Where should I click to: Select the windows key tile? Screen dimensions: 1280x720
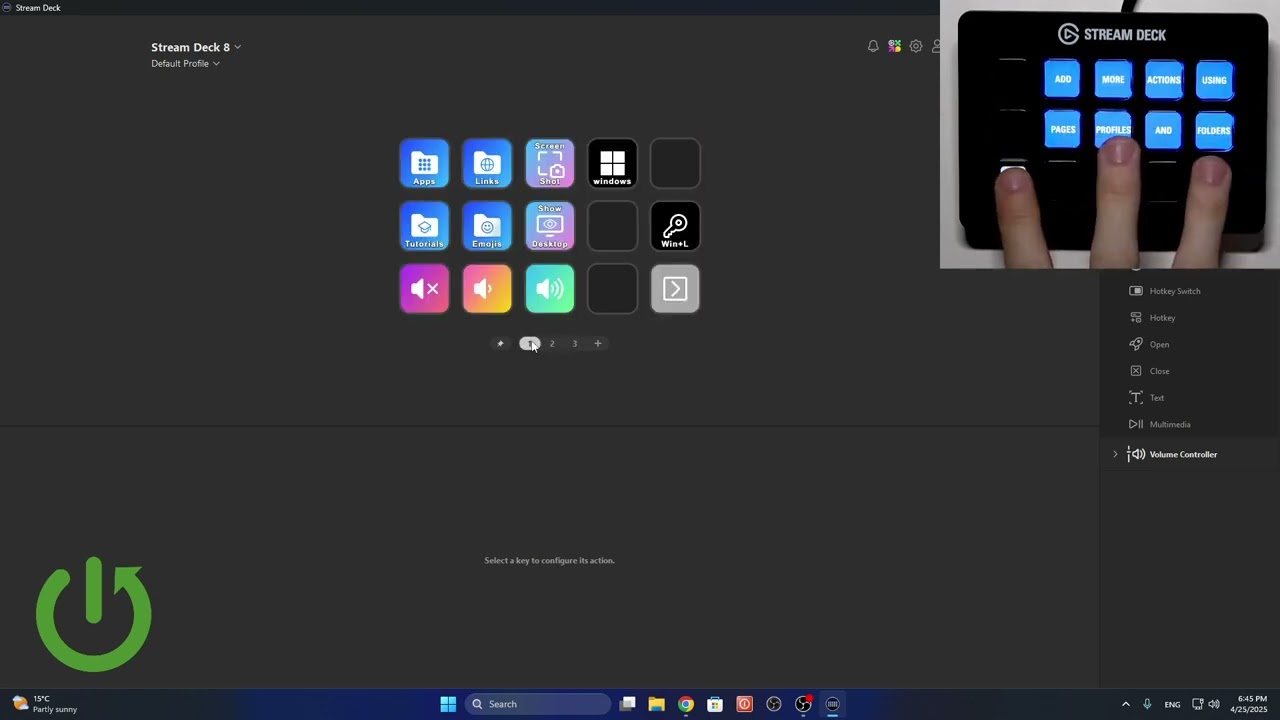pos(612,164)
